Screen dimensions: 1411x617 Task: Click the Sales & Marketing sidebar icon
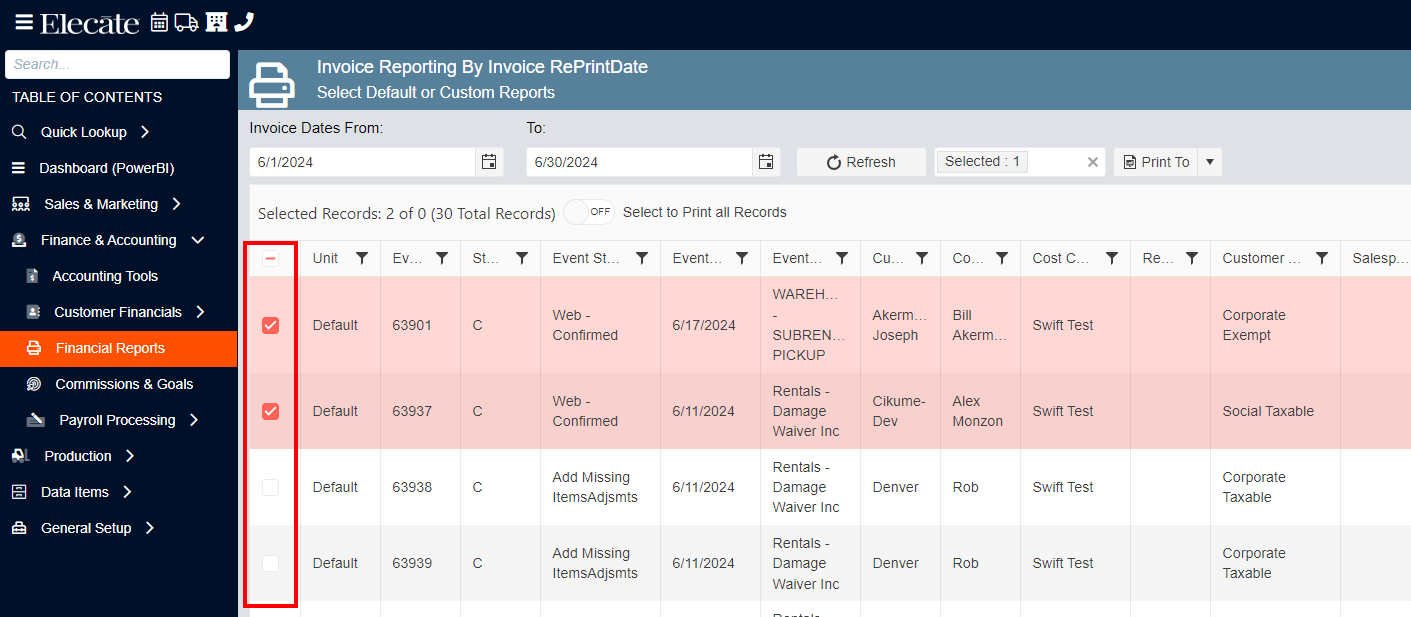click(20, 204)
